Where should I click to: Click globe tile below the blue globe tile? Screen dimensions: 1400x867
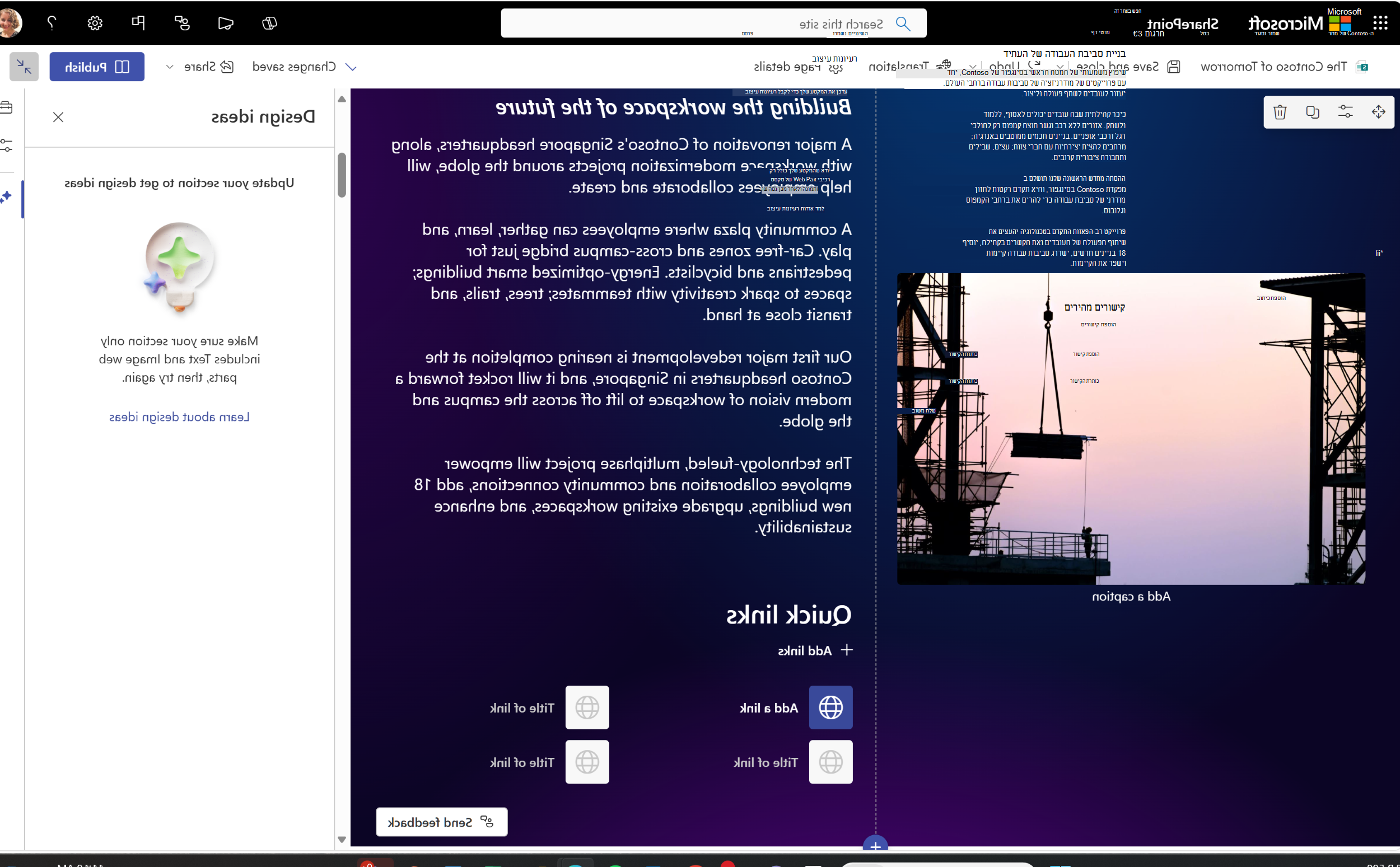[x=830, y=761]
